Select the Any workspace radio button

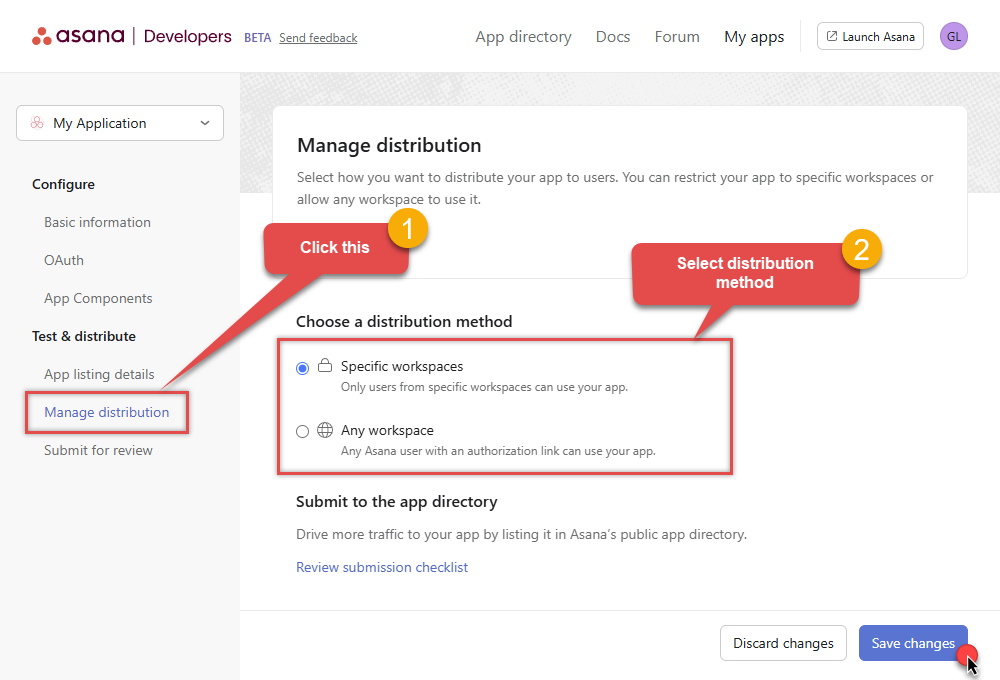click(302, 431)
